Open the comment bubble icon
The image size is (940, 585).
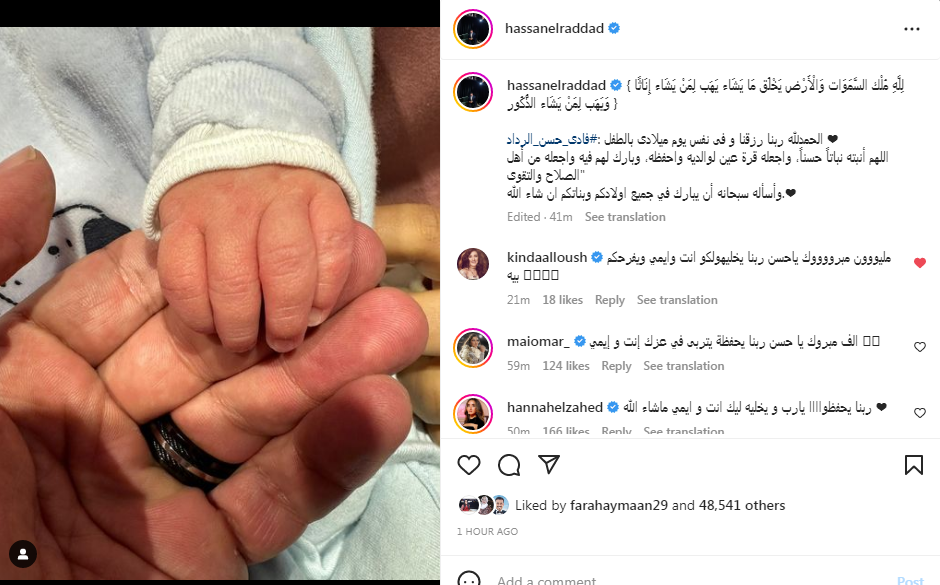point(509,465)
